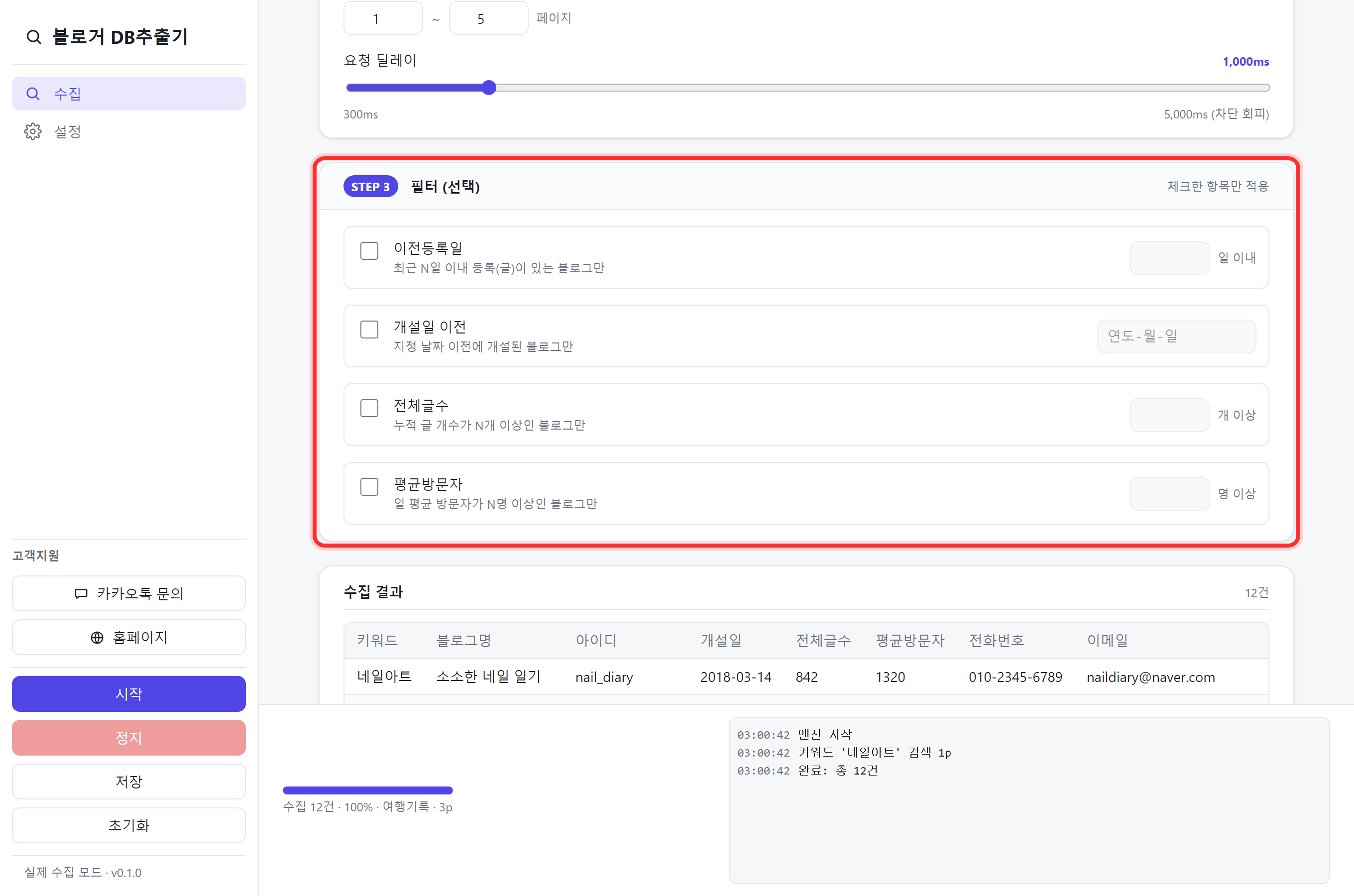Click the 고객지원 section label
The image size is (1354, 896).
tap(35, 556)
